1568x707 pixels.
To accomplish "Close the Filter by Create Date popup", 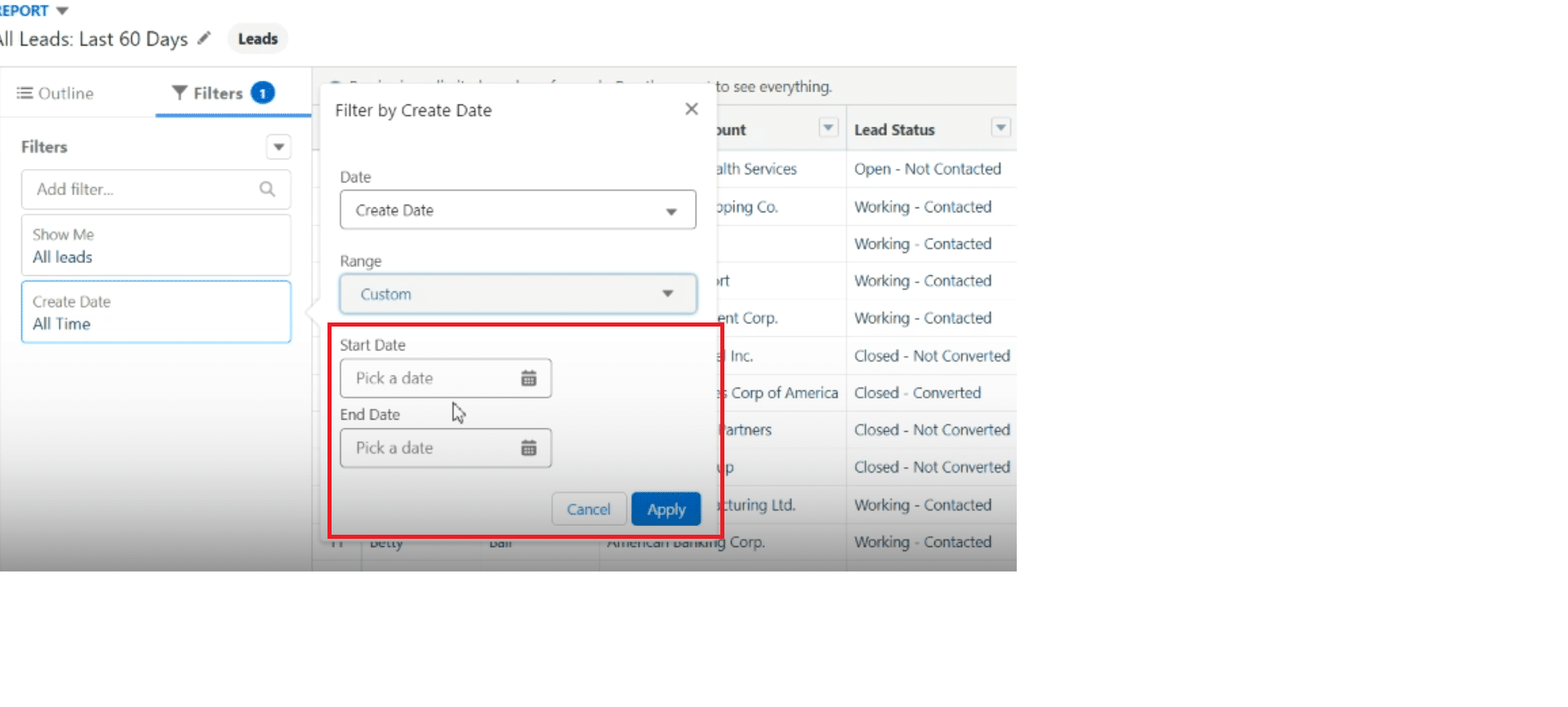I will click(x=691, y=109).
